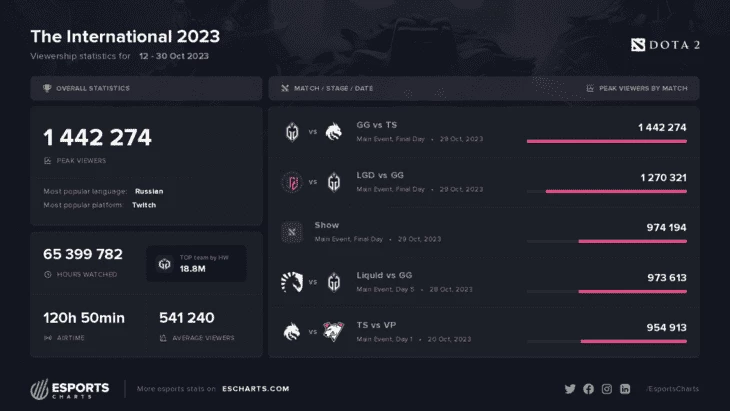Select the Liquid vs GG match row
The width and height of the screenshot is (730, 411).
point(484,282)
